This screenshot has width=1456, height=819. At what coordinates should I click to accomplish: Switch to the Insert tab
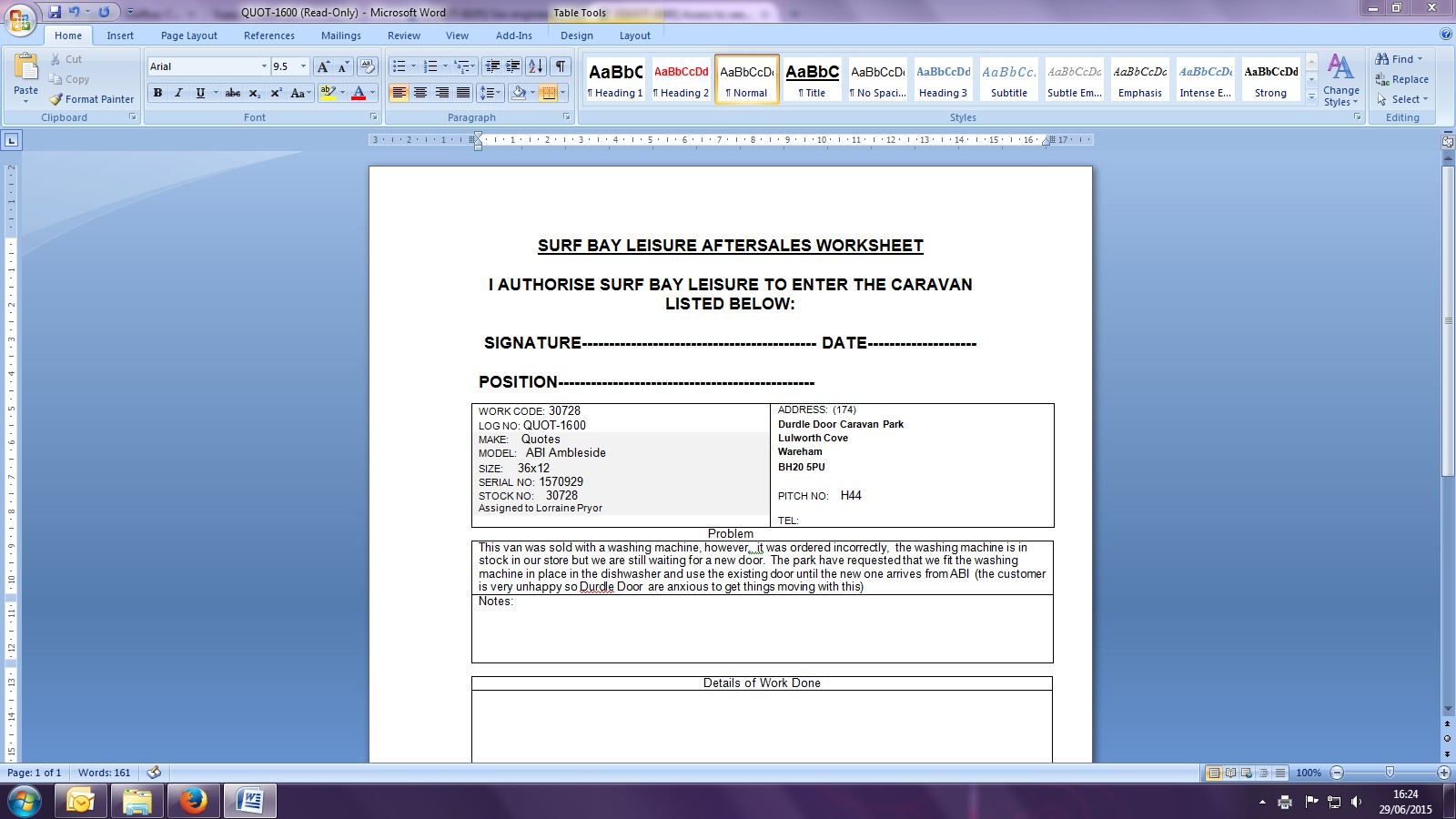[x=120, y=35]
